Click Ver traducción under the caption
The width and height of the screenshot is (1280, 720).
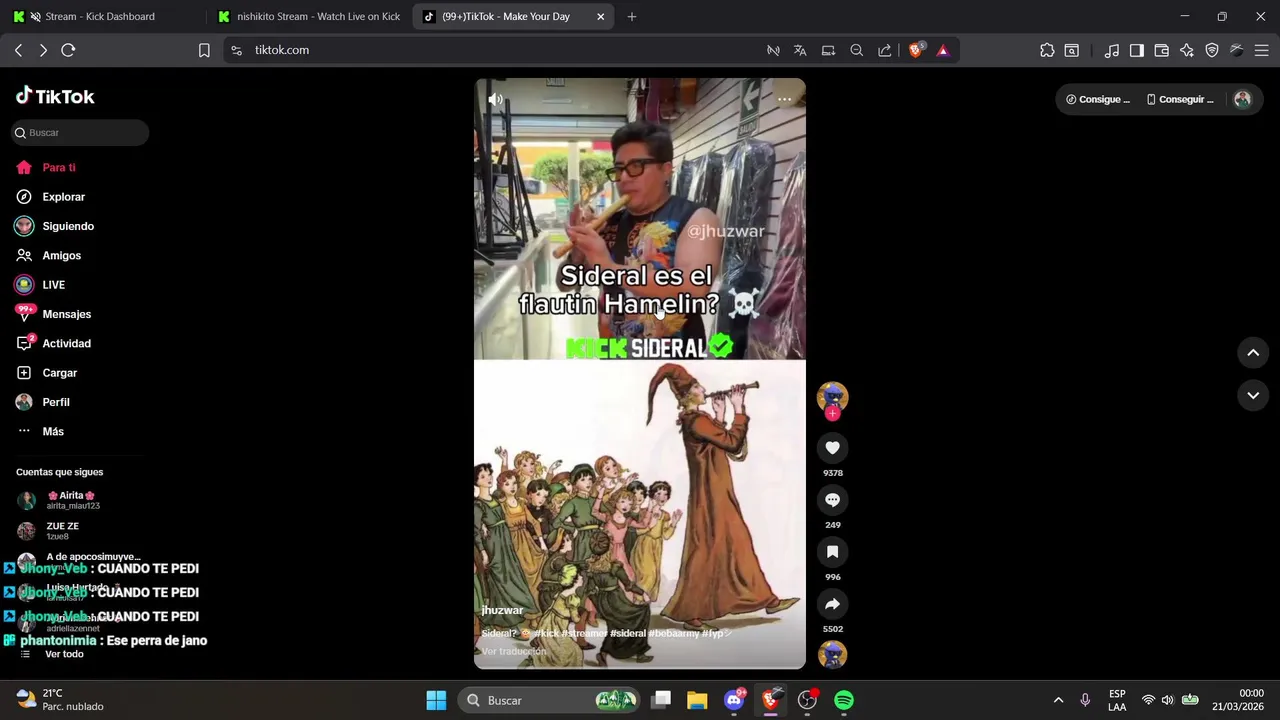click(x=513, y=651)
